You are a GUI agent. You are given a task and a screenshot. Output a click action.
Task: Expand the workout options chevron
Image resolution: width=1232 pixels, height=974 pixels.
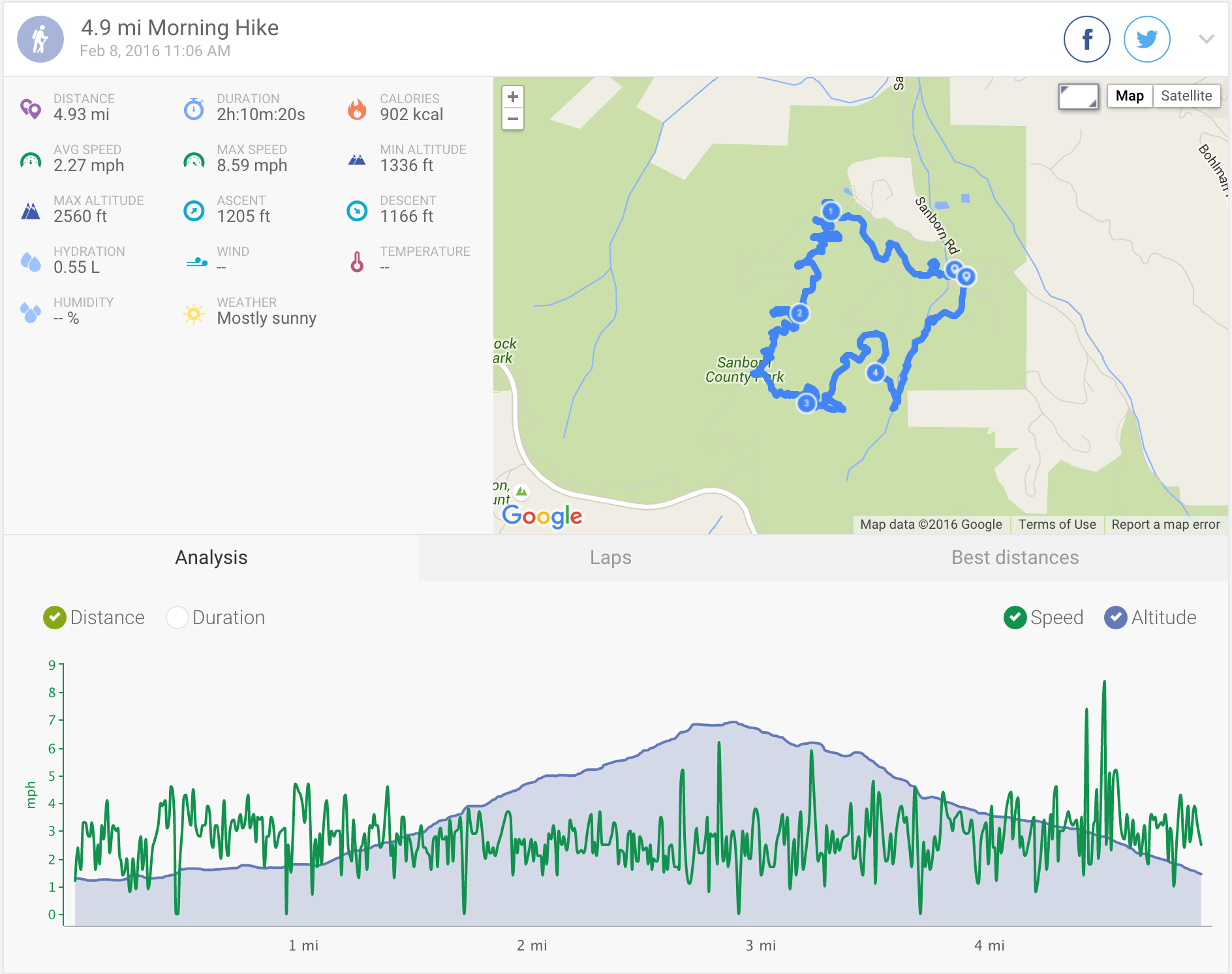point(1206,39)
